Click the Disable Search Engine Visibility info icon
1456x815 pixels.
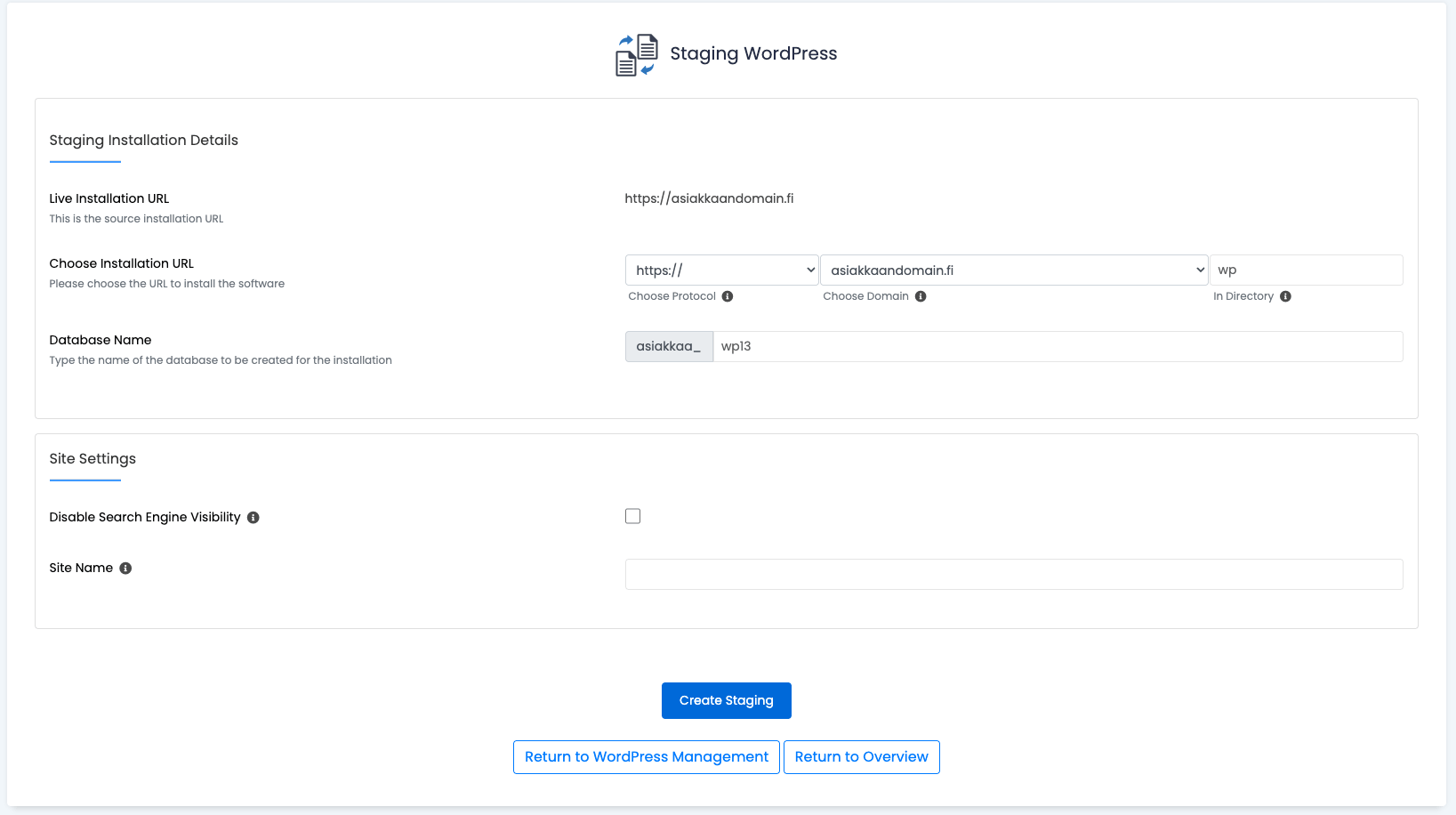pos(253,518)
